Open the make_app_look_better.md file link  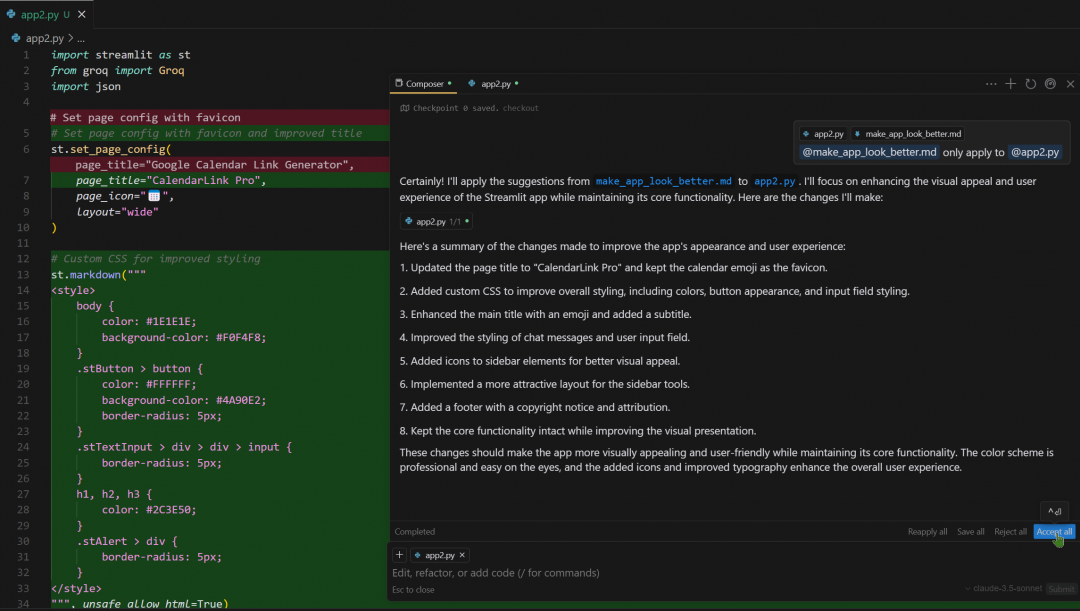coord(663,181)
